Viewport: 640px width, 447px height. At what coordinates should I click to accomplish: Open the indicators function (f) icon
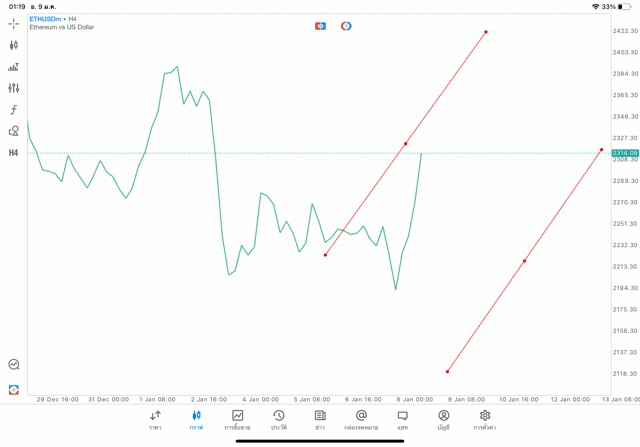[14, 110]
